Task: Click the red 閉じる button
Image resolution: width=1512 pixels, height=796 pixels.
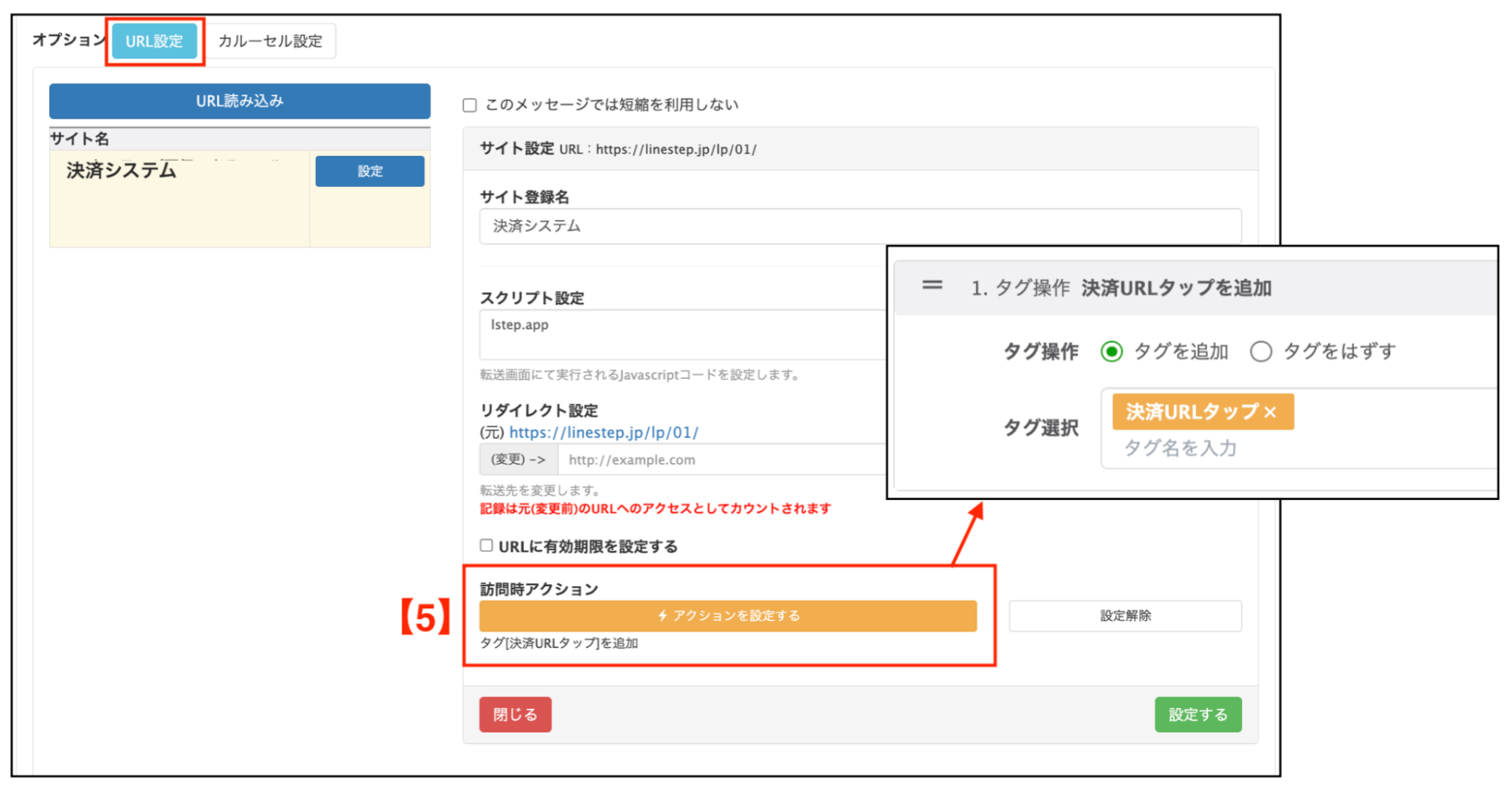Action: [x=514, y=714]
